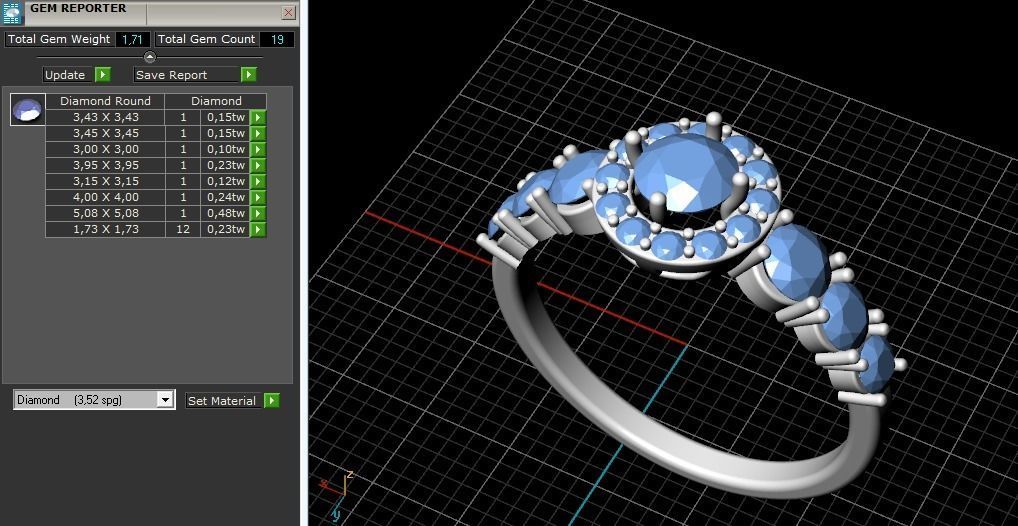
Task: Click green arrow for 1,73 X 1,73 row
Action: coord(258,229)
